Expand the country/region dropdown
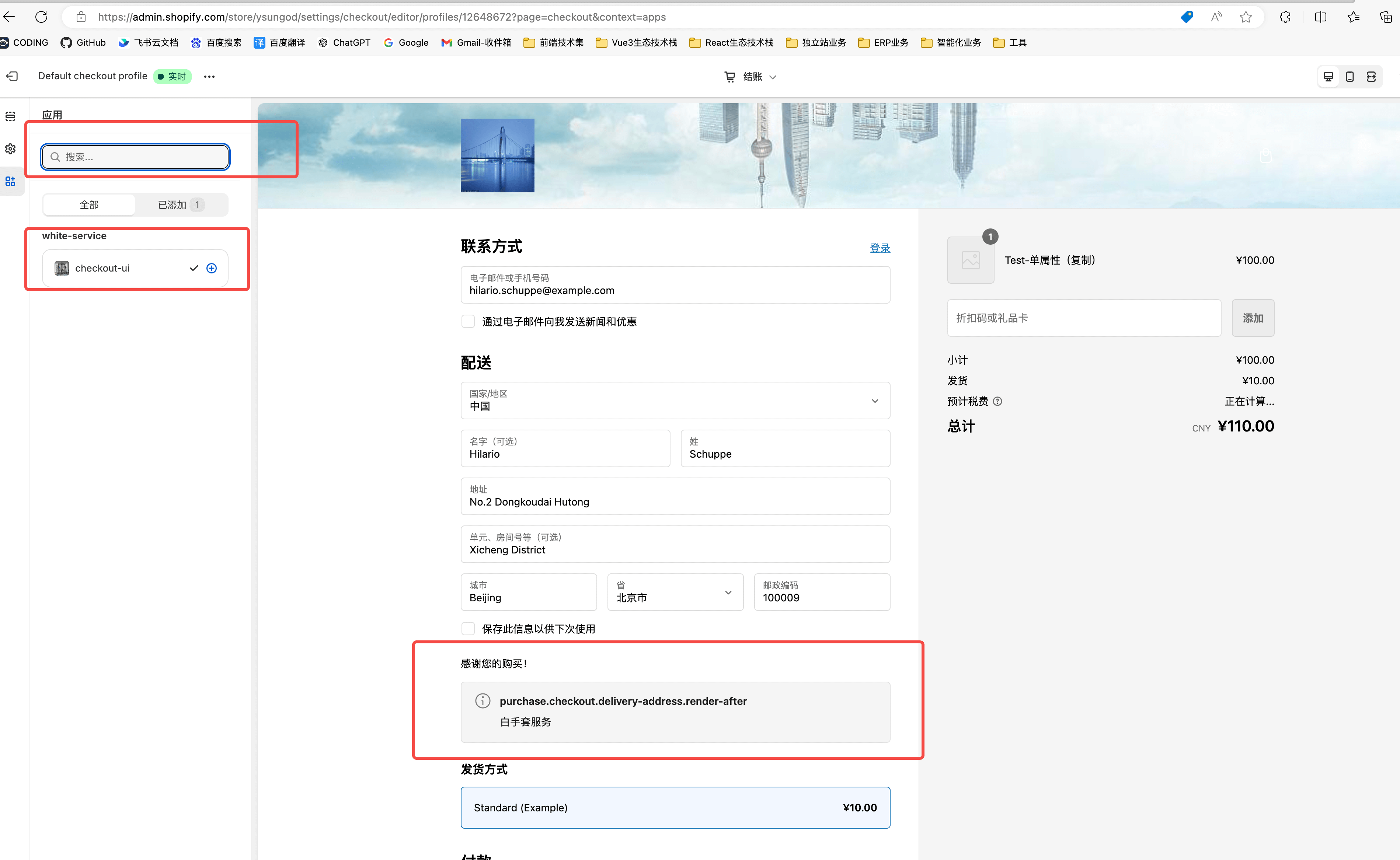1400x860 pixels. coord(675,401)
